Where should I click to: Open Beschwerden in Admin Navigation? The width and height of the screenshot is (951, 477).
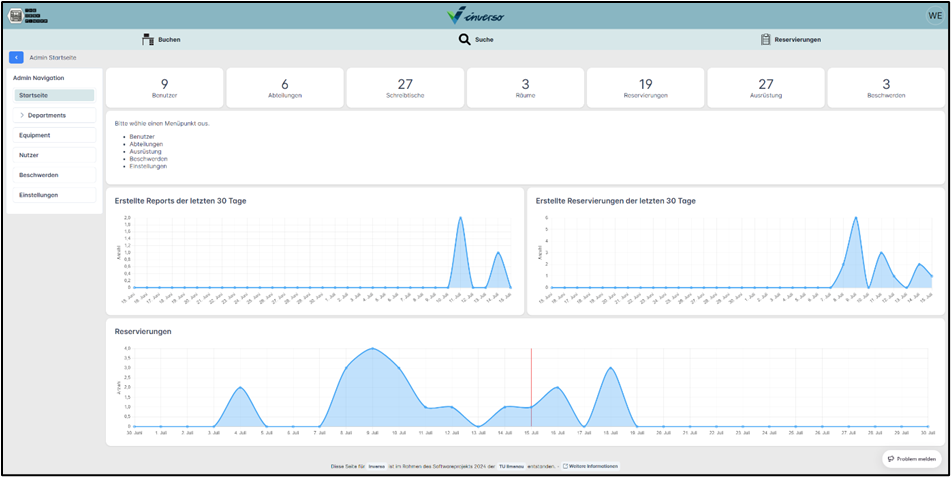(x=55, y=175)
